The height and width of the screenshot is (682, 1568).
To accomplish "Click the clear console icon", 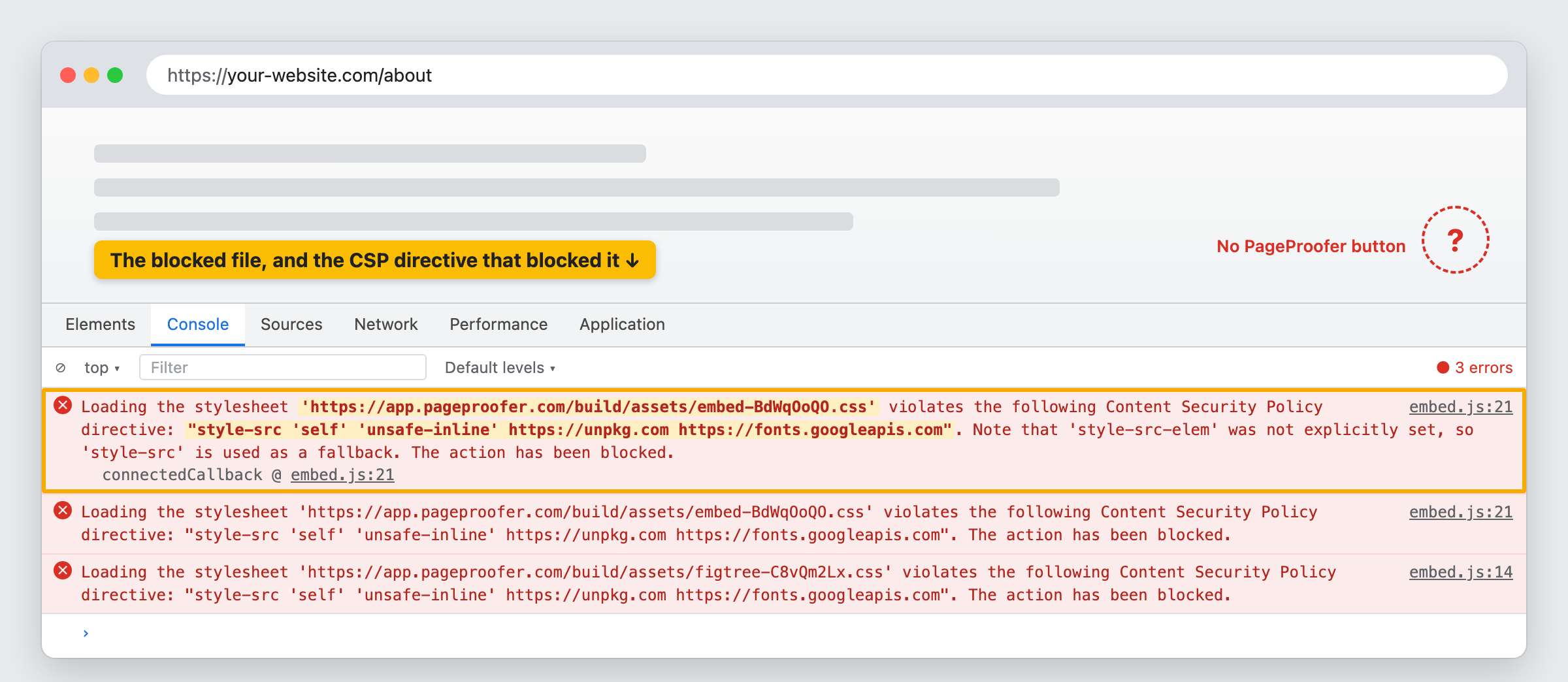I will [61, 368].
